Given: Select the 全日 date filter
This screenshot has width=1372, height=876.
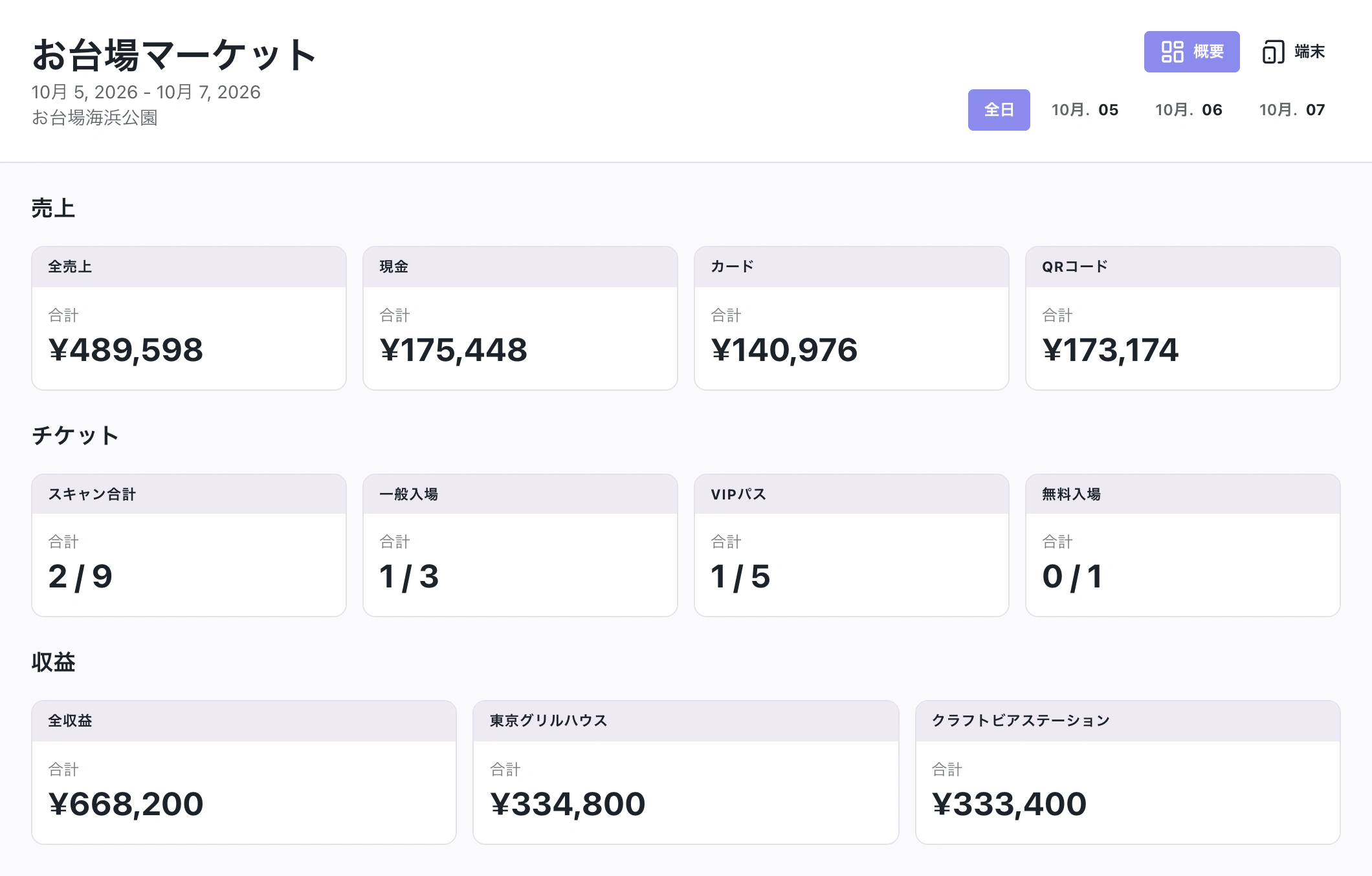Looking at the screenshot, I should click(999, 110).
